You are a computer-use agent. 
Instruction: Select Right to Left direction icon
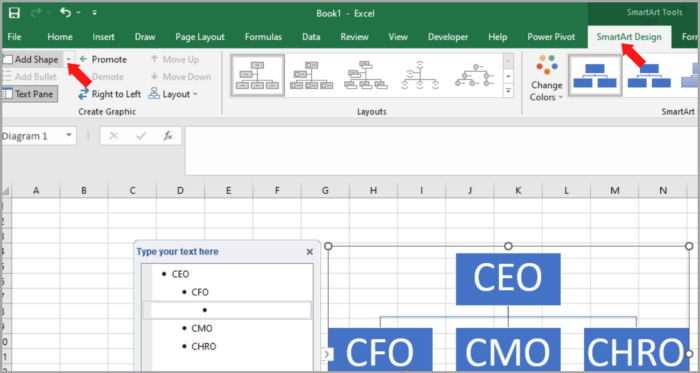point(83,94)
